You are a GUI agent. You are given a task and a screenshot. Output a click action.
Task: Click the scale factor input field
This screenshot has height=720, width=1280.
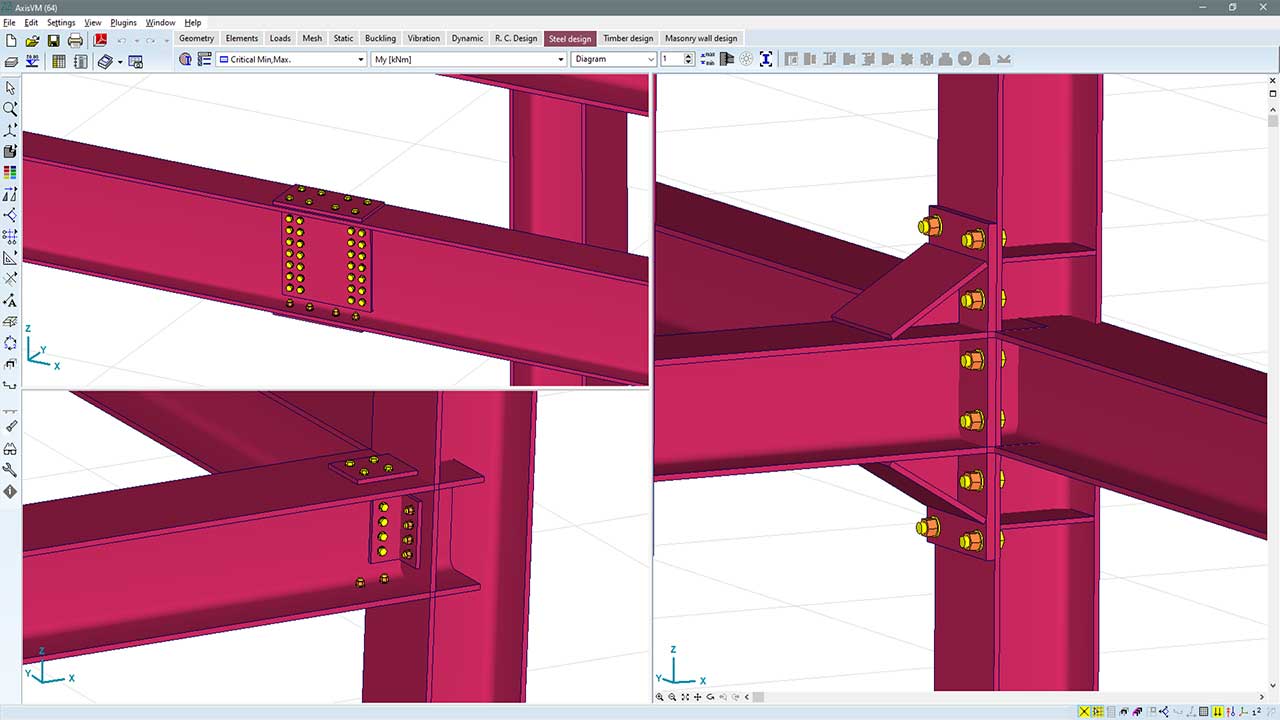pos(671,59)
